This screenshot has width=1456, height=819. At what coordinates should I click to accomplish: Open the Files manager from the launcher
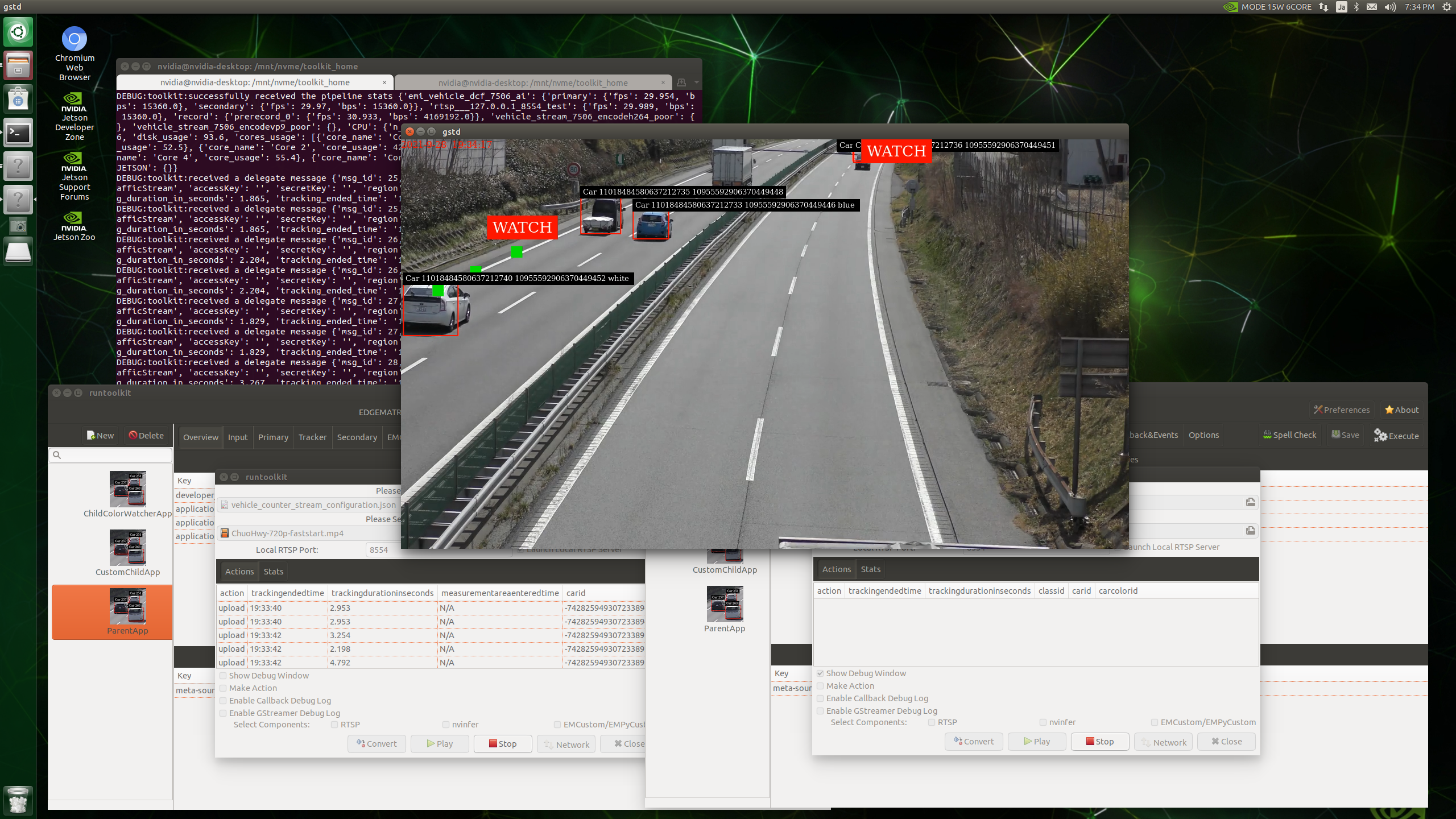point(18,65)
